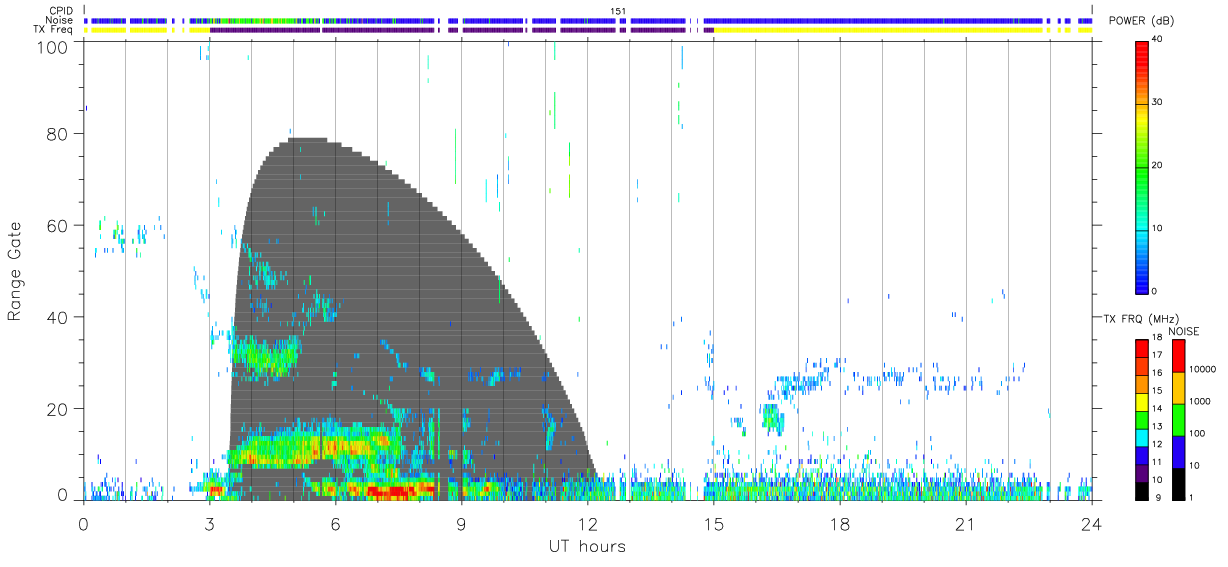Click the black swatch in NOISE legend

point(1179,484)
